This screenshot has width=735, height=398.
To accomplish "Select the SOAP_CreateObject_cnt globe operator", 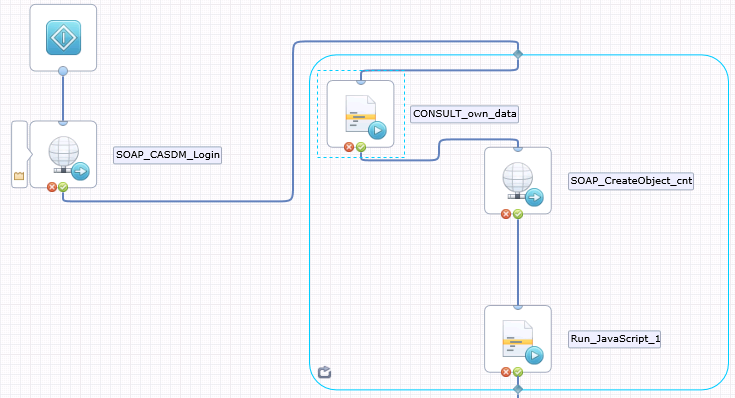I will pos(518,180).
